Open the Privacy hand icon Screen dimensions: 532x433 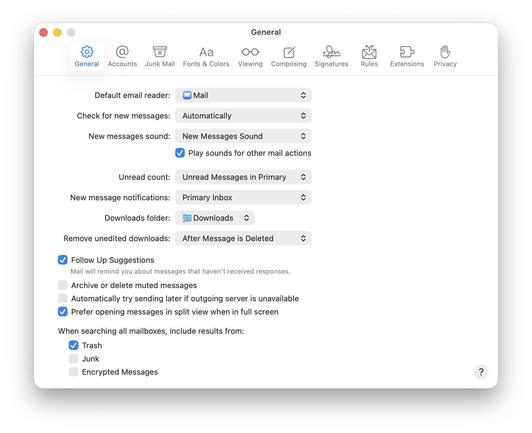click(x=445, y=52)
